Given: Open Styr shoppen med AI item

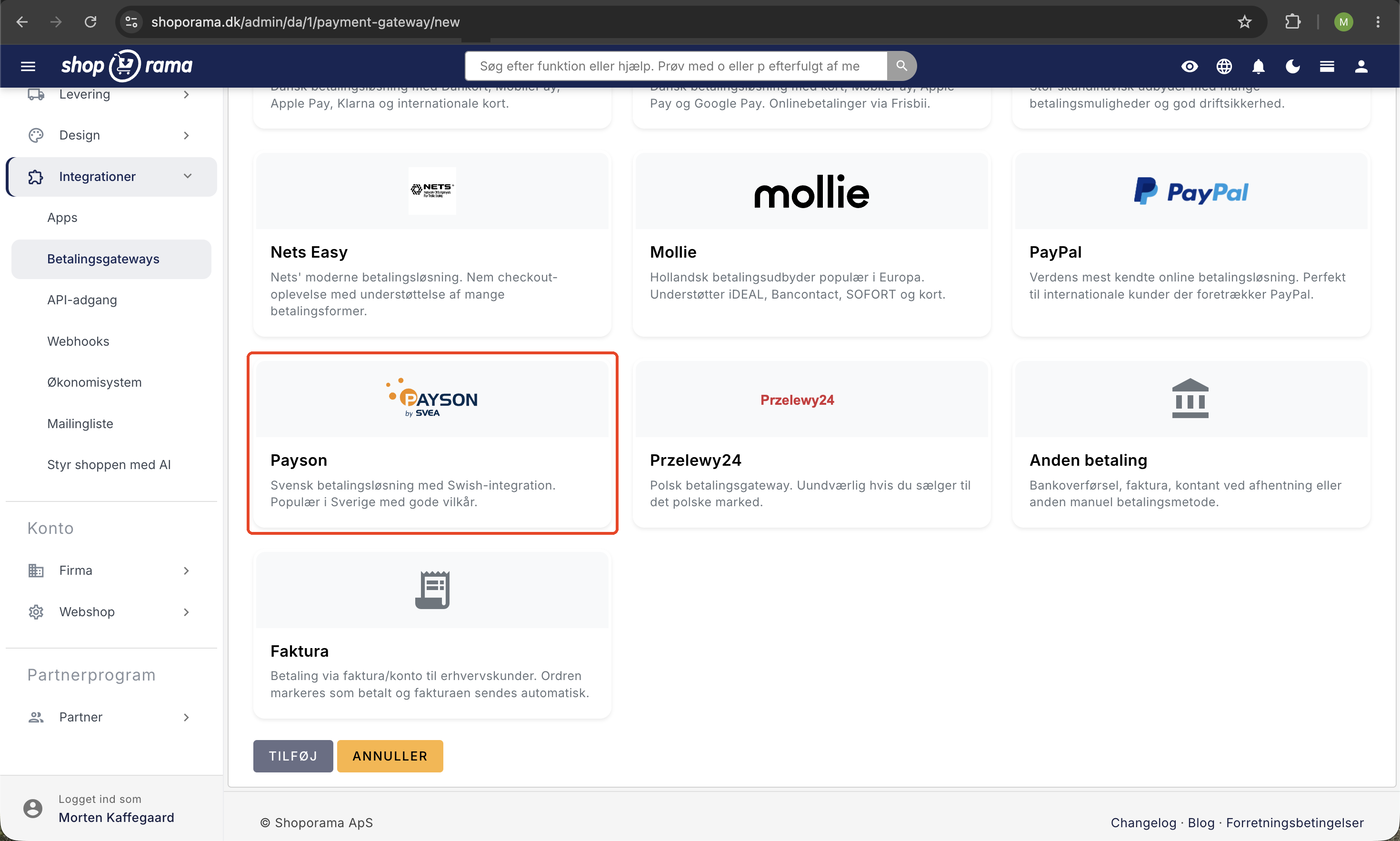Looking at the screenshot, I should point(111,465).
